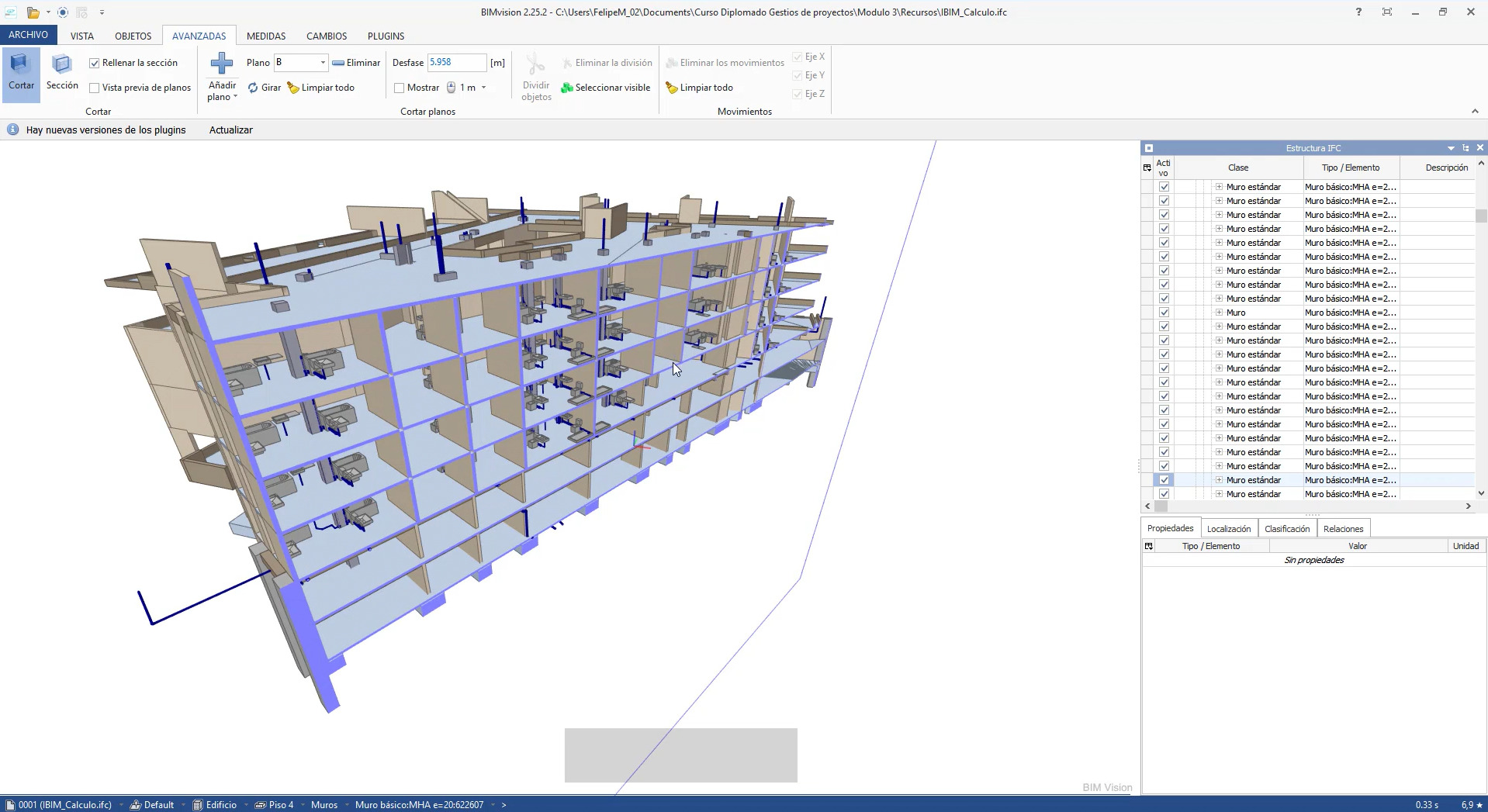Click the Añadir plano plus icon
1488x812 pixels.
pos(222,64)
